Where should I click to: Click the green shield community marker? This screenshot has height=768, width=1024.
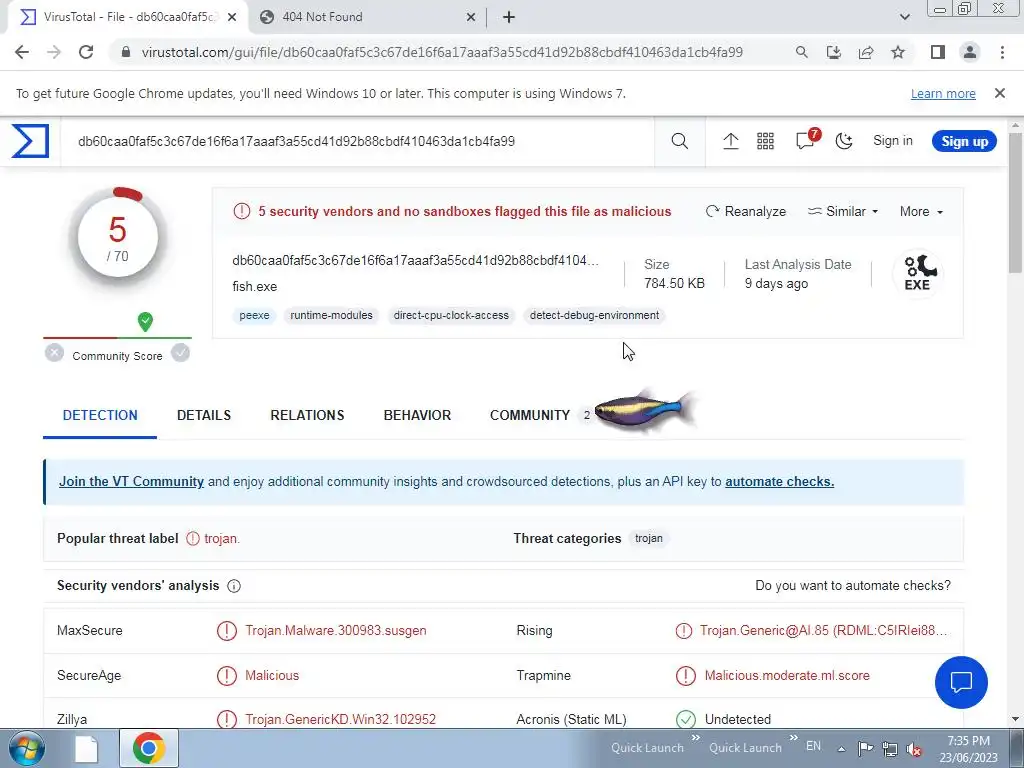coord(145,321)
